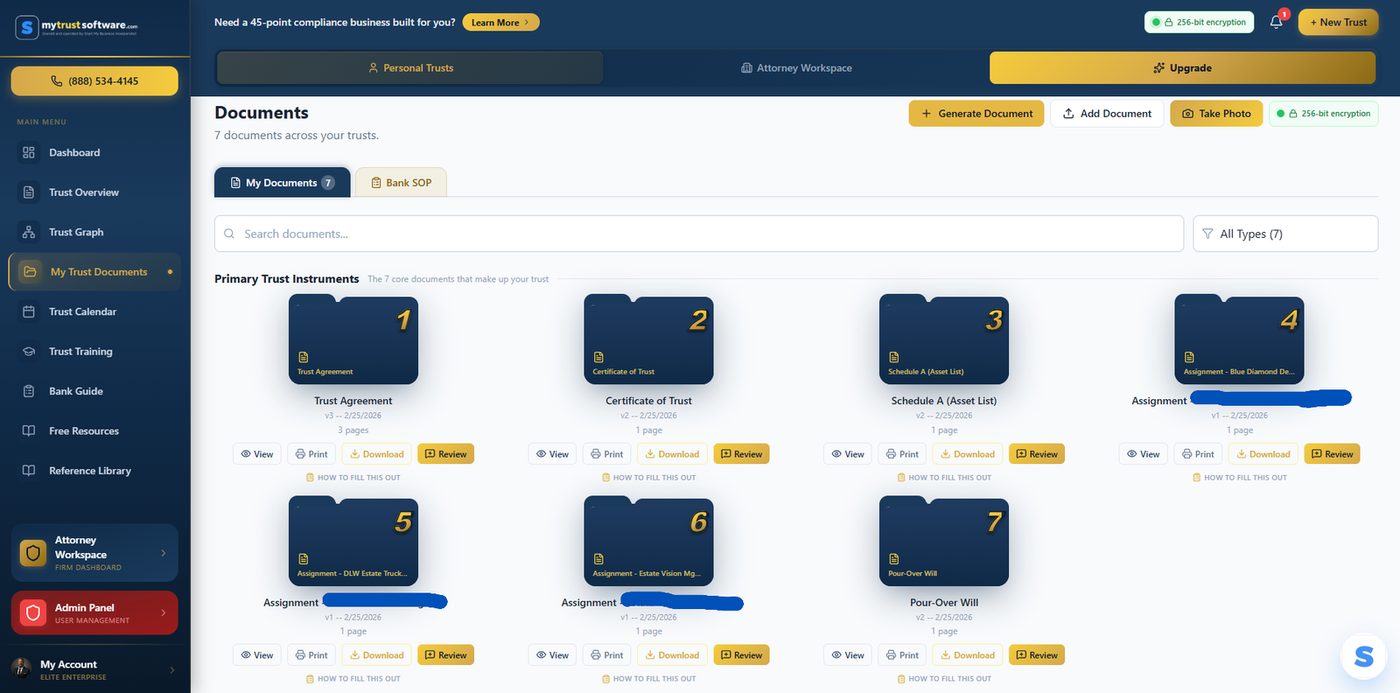Click the Trust Calendar icon
This screenshot has height=693, width=1400.
29,311
